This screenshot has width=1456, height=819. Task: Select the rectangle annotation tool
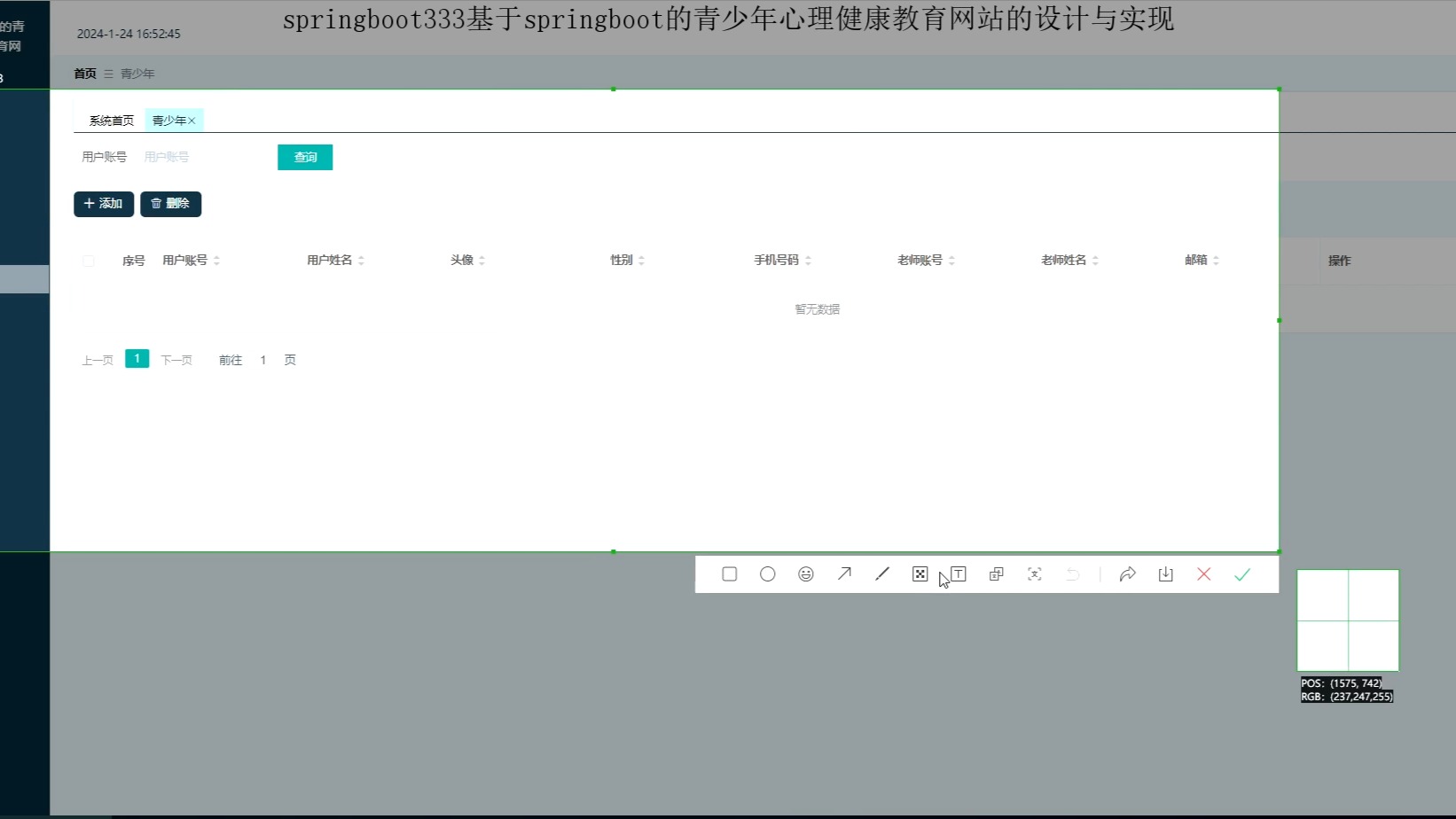[x=730, y=574]
